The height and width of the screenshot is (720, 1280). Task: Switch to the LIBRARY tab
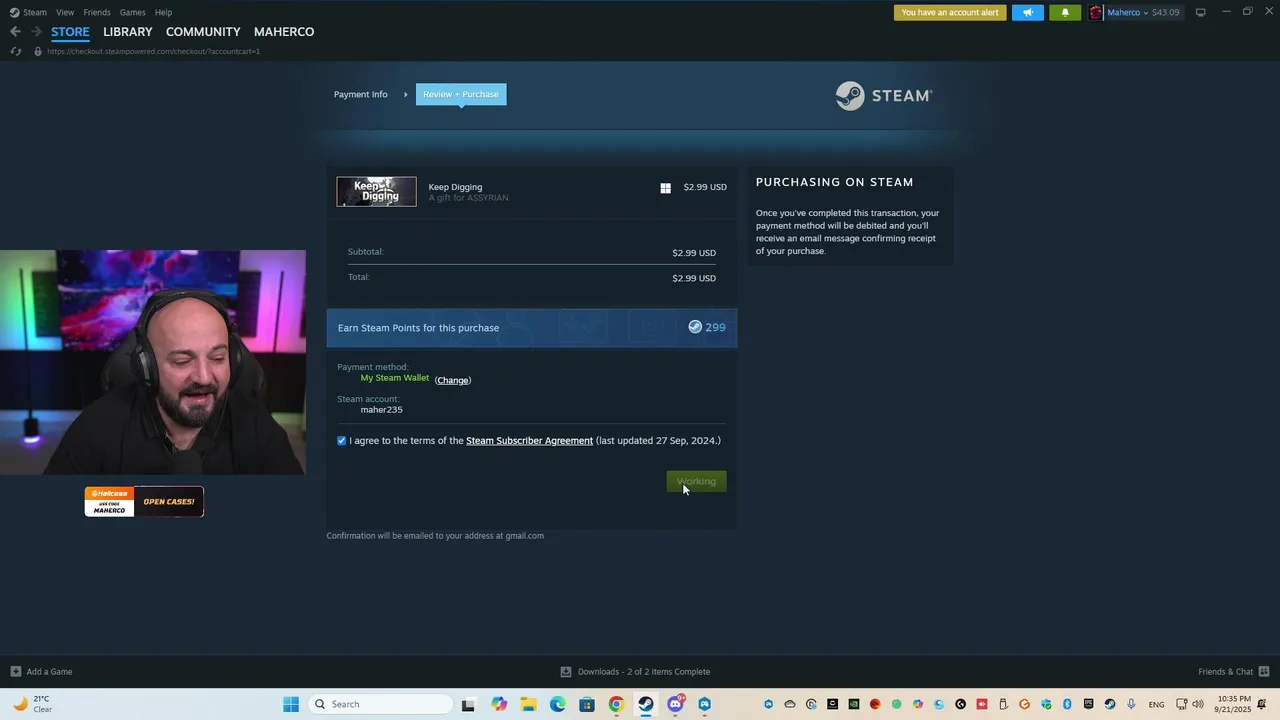tap(128, 32)
